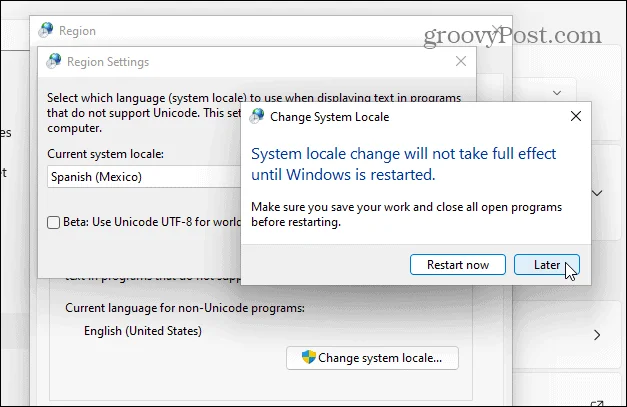627x407 pixels.
Task: Click globe icon in Region window title
Action: pyautogui.click(x=46, y=30)
